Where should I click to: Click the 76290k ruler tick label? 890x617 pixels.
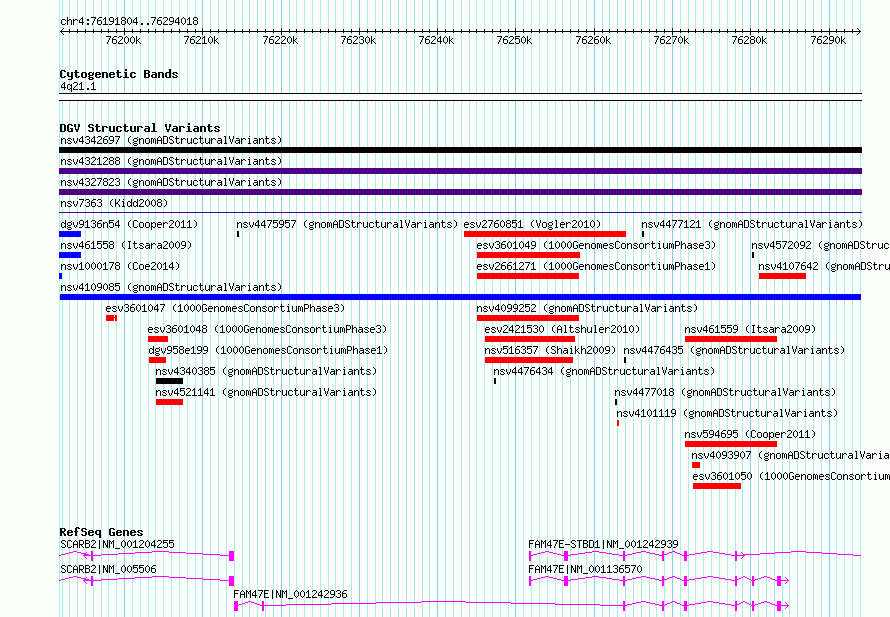[828, 40]
